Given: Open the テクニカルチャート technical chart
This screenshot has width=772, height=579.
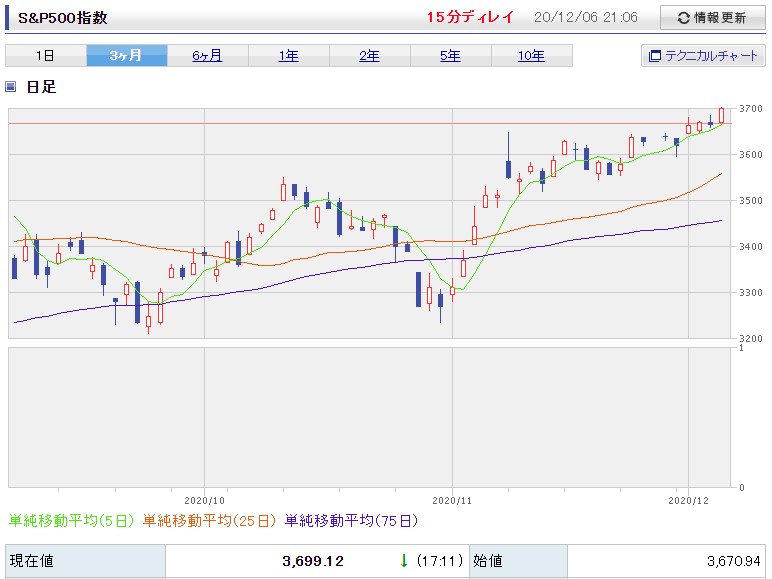Looking at the screenshot, I should click(x=703, y=56).
